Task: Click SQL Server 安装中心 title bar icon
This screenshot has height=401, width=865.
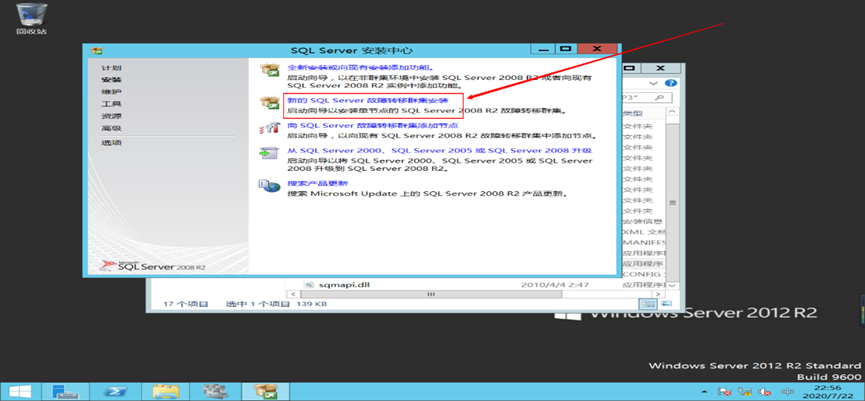Action: 97,50
